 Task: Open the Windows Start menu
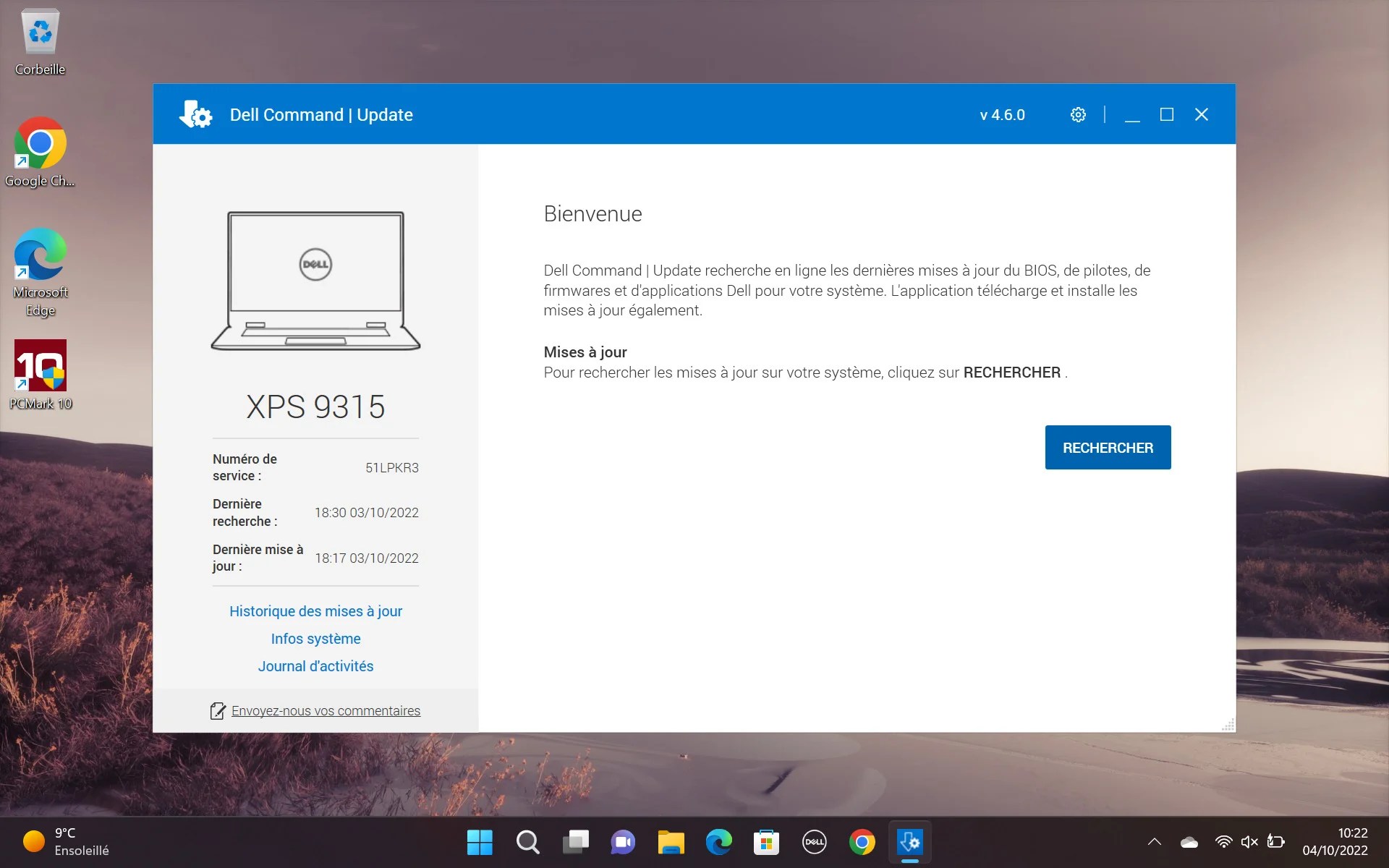click(x=480, y=842)
